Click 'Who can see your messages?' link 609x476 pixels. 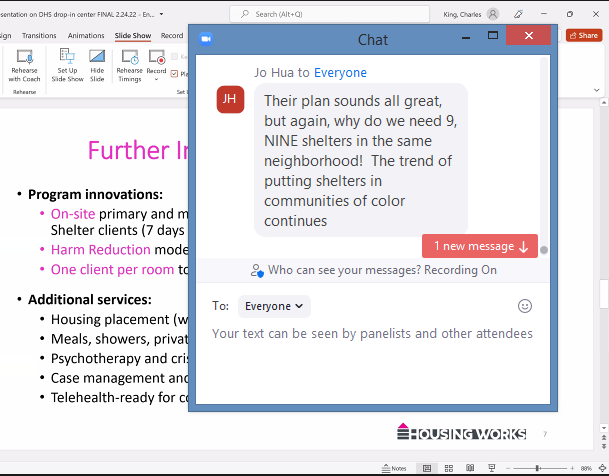pyautogui.click(x=334, y=270)
